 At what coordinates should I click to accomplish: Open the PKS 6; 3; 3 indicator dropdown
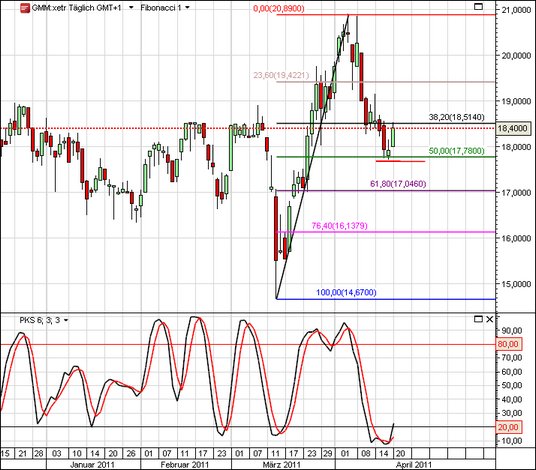pyautogui.click(x=66, y=320)
